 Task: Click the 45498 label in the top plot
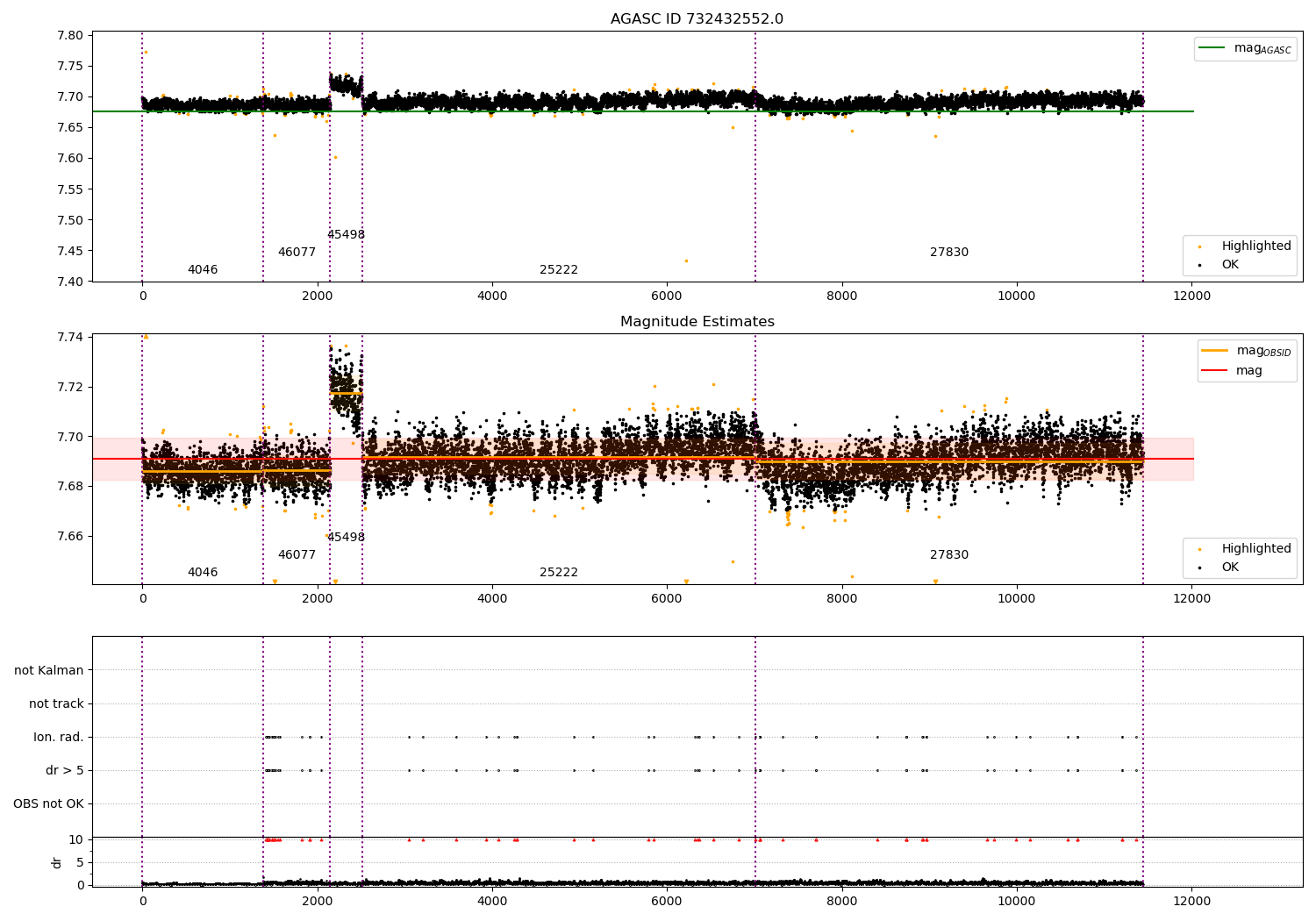coord(346,235)
